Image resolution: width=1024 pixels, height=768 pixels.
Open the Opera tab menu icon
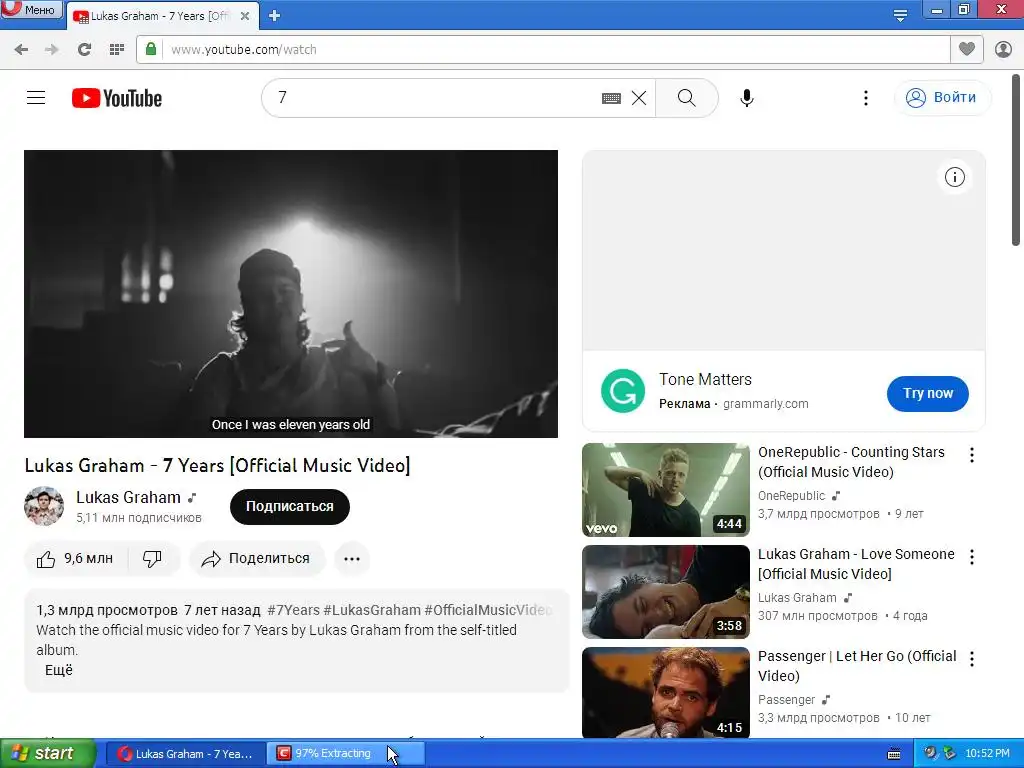coord(900,14)
